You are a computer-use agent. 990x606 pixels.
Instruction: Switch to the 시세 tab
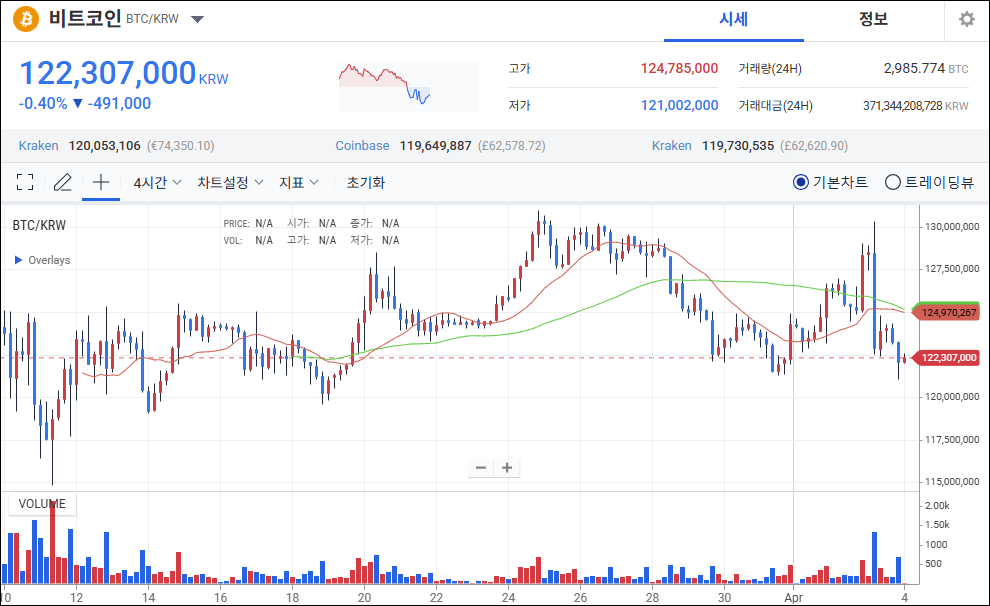(734, 20)
